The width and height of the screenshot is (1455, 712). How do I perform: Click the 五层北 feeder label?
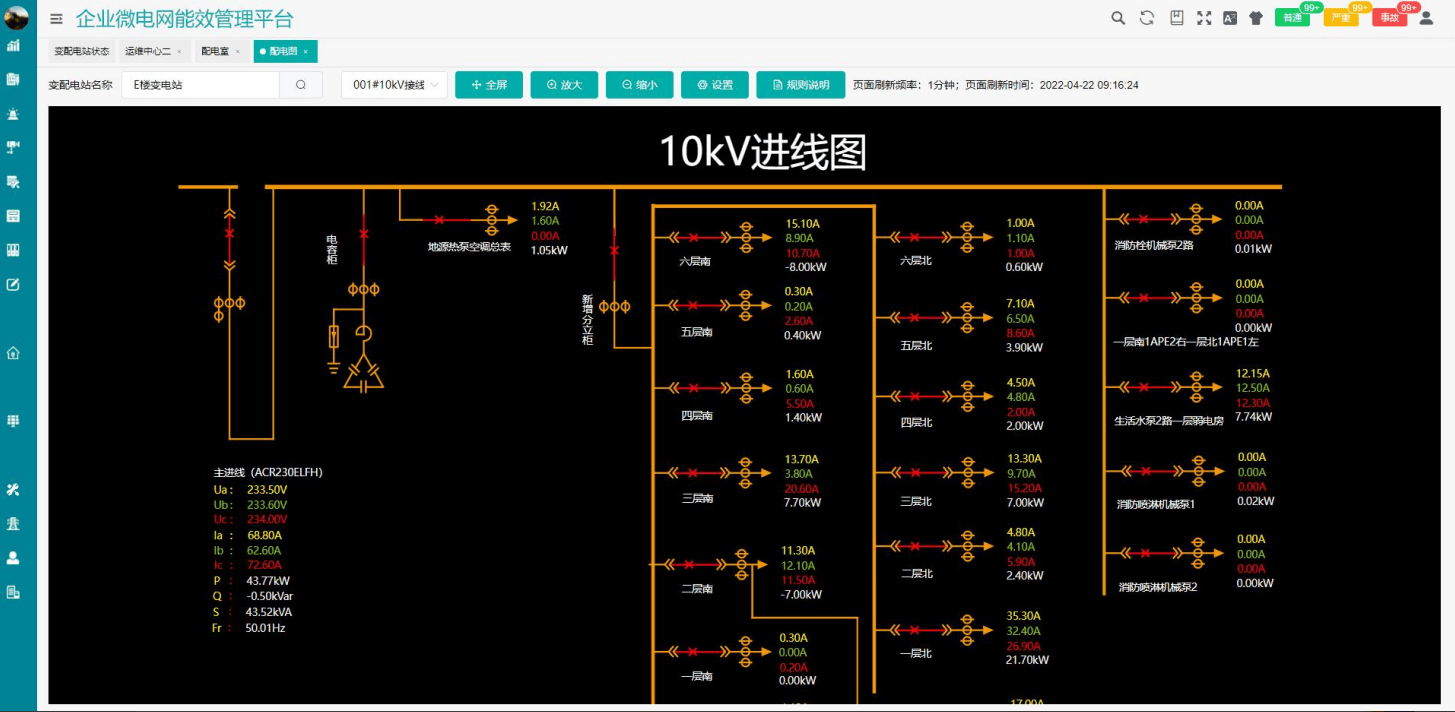(916, 345)
